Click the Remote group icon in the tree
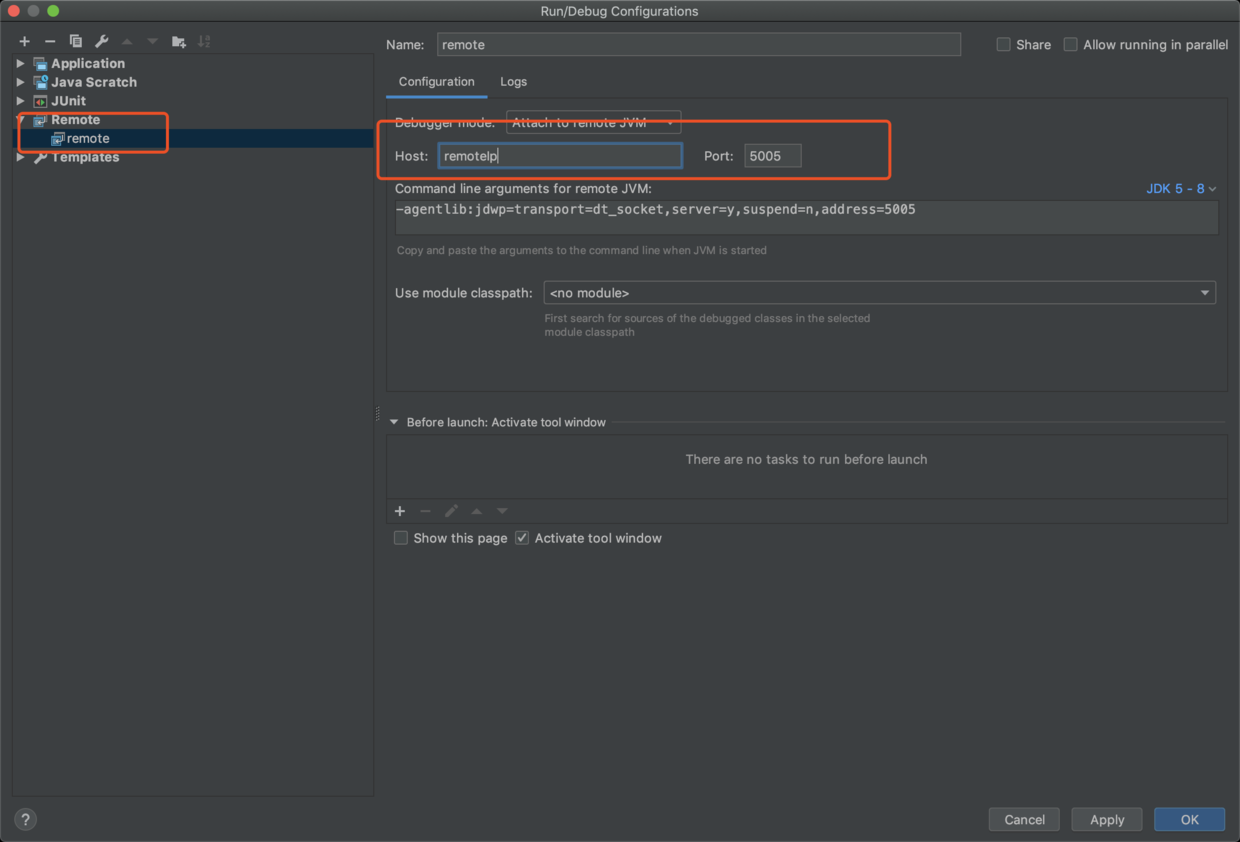 tap(40, 120)
